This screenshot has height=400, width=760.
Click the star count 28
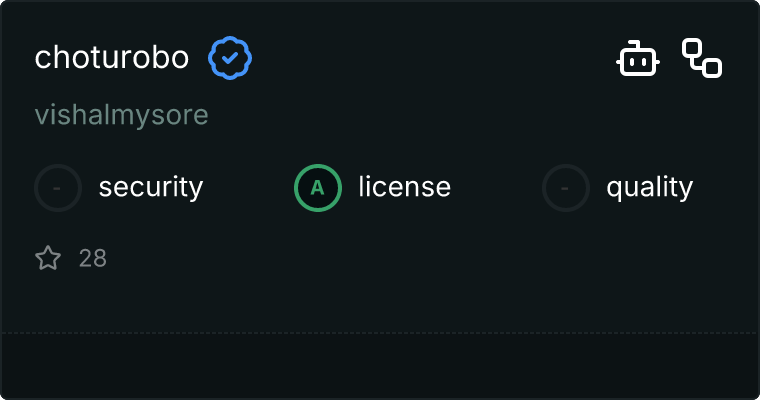[93, 259]
